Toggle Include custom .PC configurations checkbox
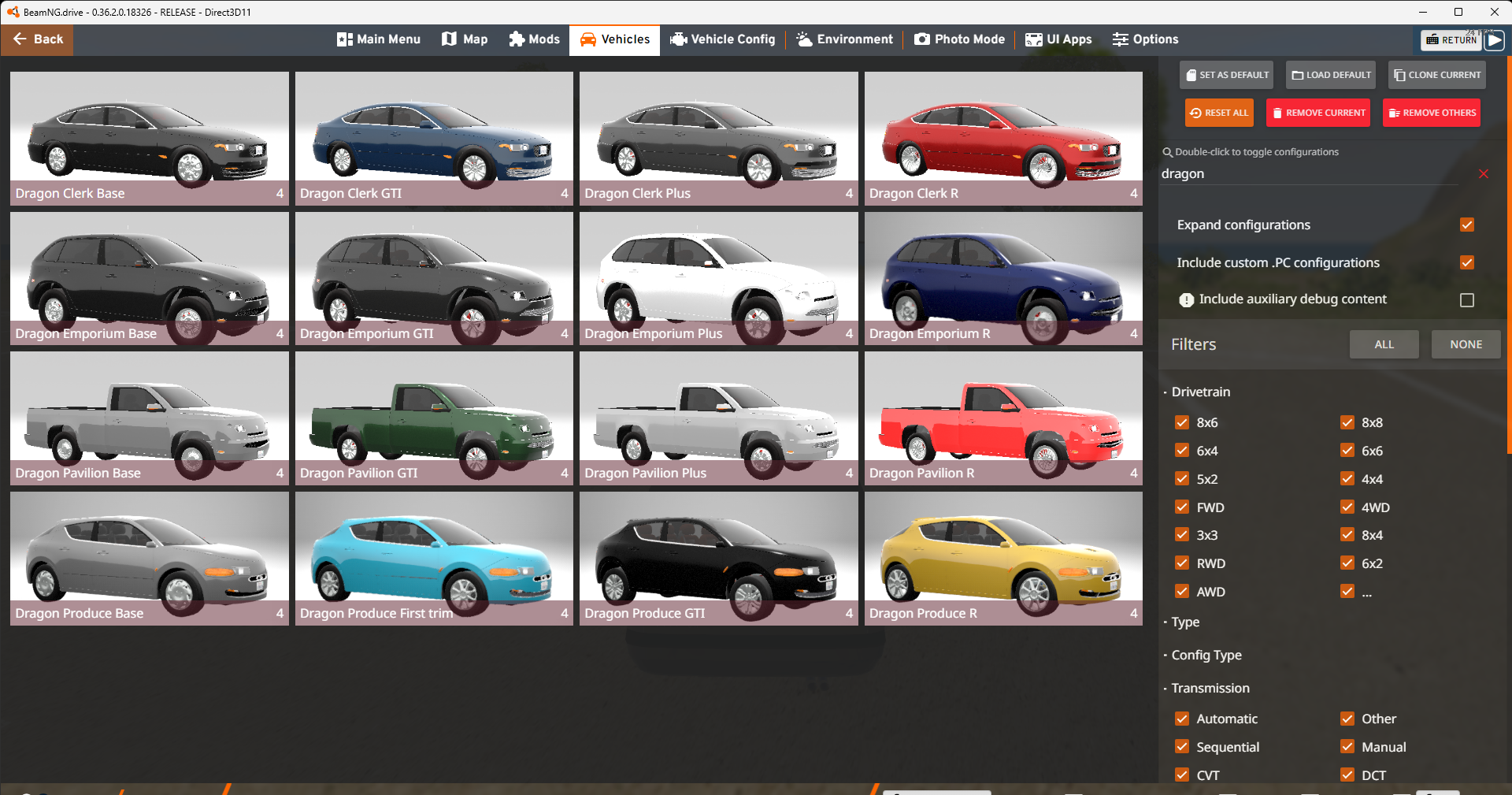Image resolution: width=1512 pixels, height=795 pixels. click(x=1466, y=262)
